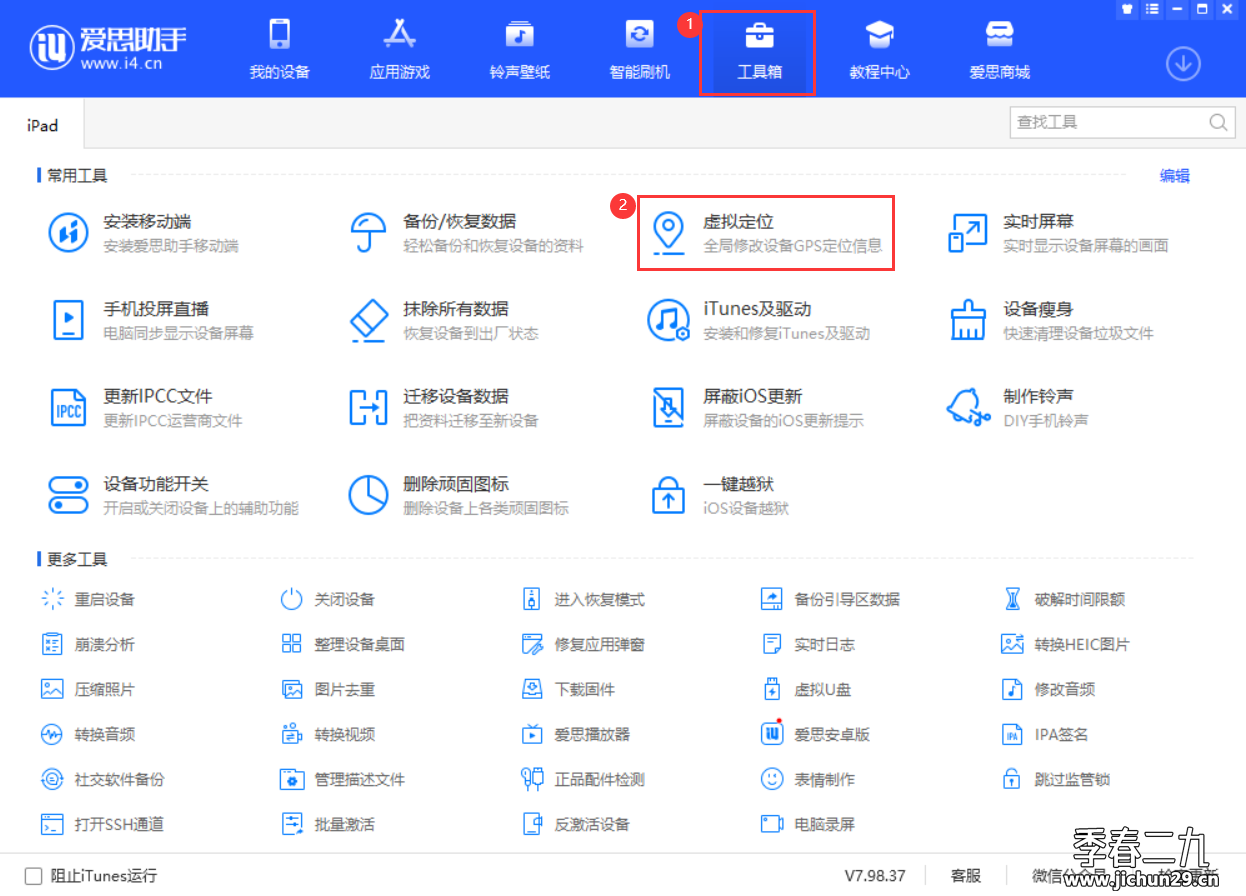This screenshot has width=1246, height=896.
Task: Open 反激活设备 tool
Action: pyautogui.click(x=576, y=824)
